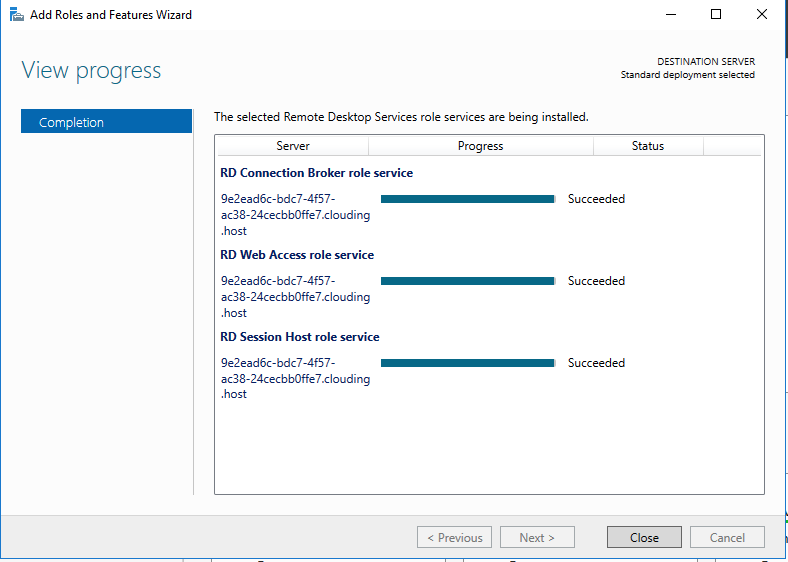Close the wizard with the X icon
This screenshot has width=788, height=562.
[x=762, y=15]
